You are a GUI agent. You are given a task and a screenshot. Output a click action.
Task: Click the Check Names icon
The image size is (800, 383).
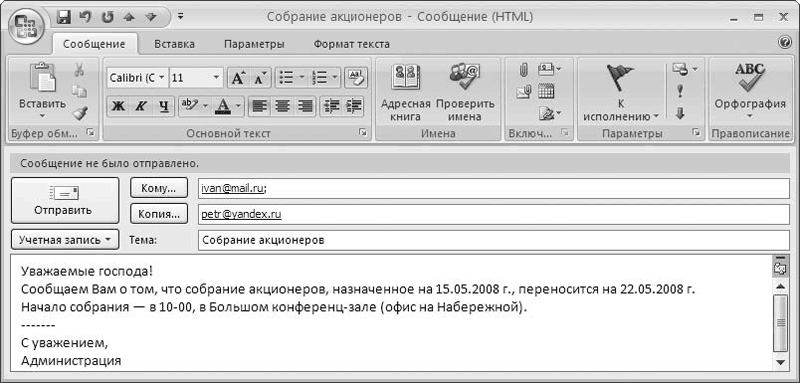tap(465, 78)
